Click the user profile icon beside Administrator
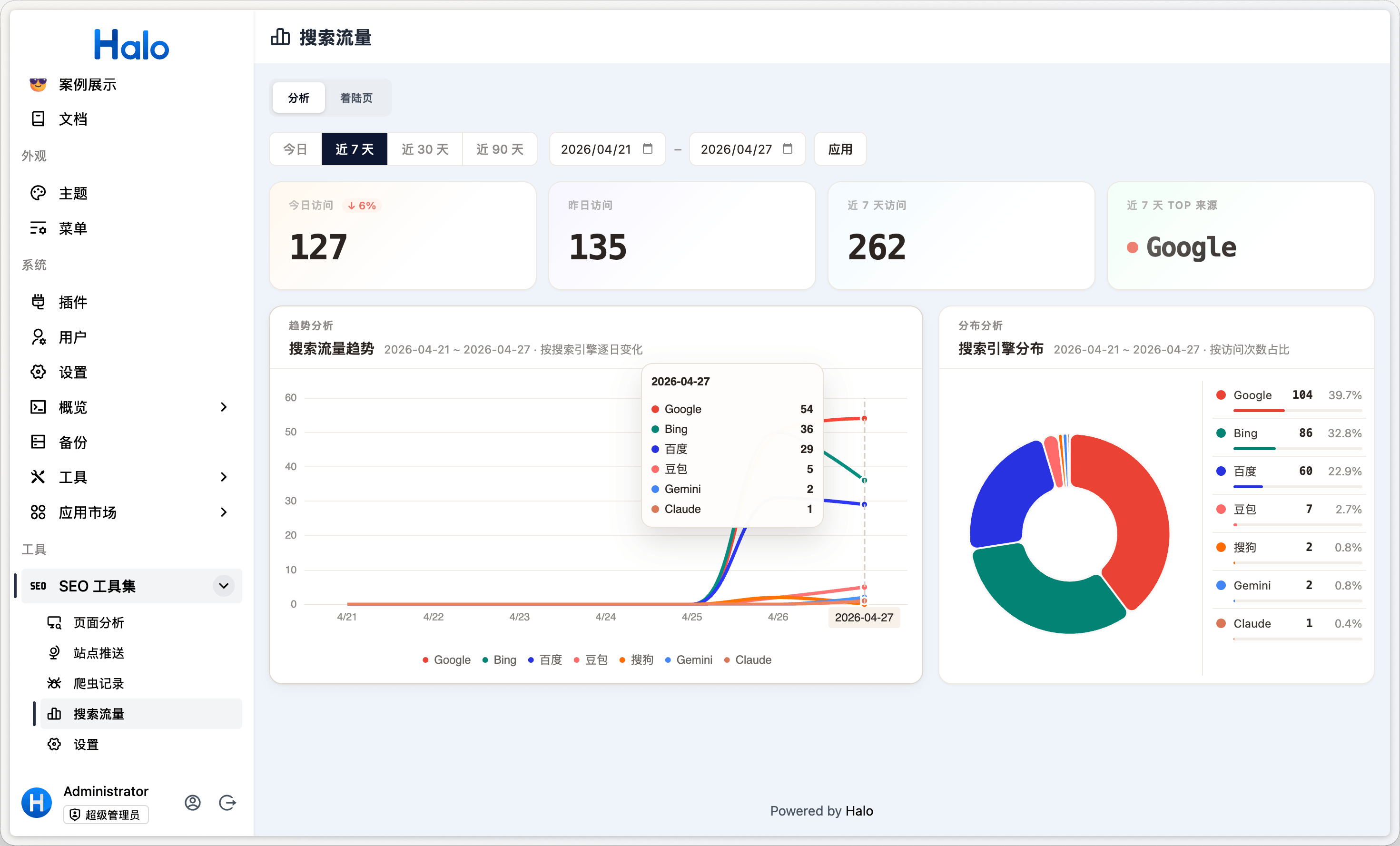The image size is (1400, 846). coord(193,802)
